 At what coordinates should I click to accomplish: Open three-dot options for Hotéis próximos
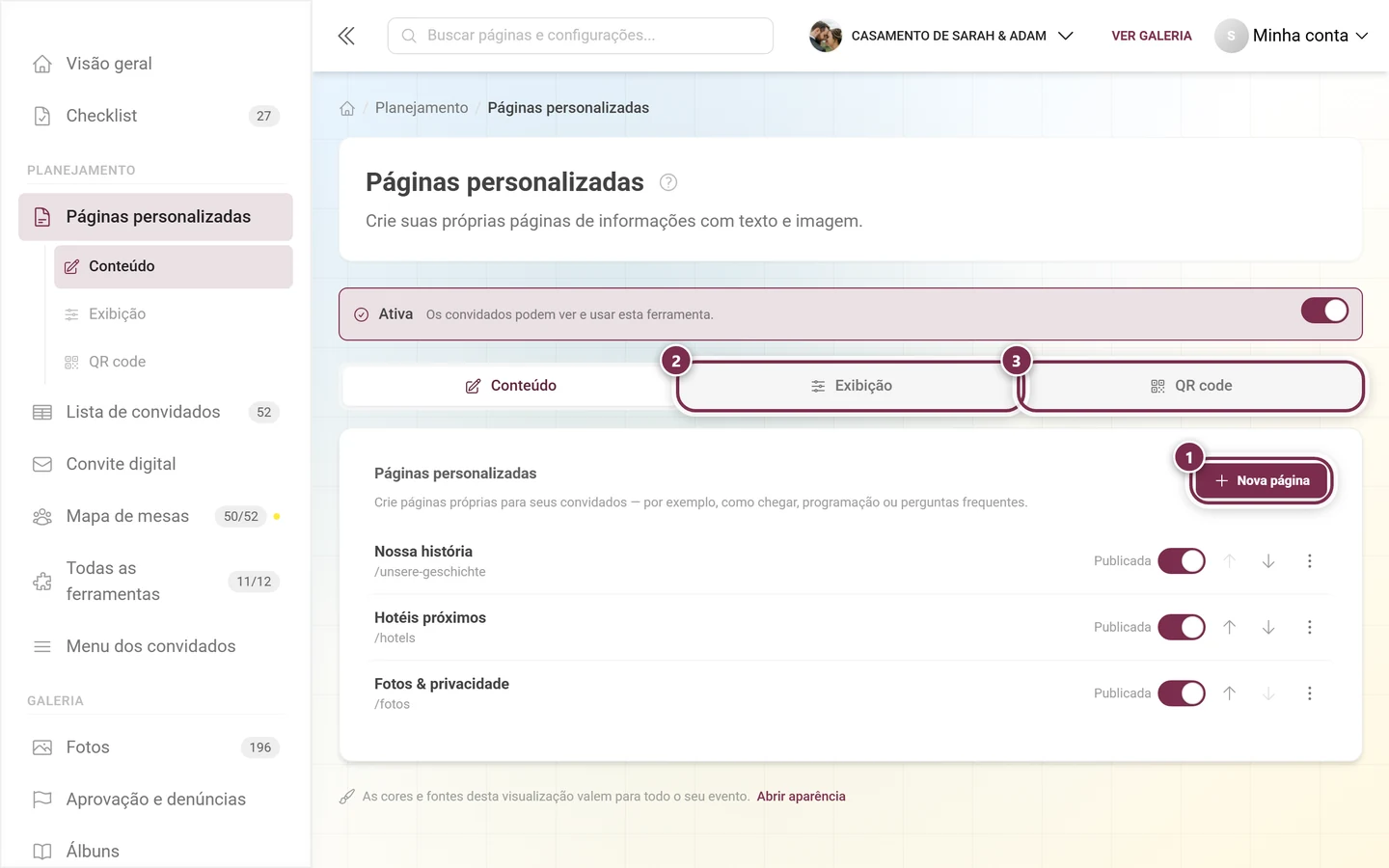(1309, 627)
